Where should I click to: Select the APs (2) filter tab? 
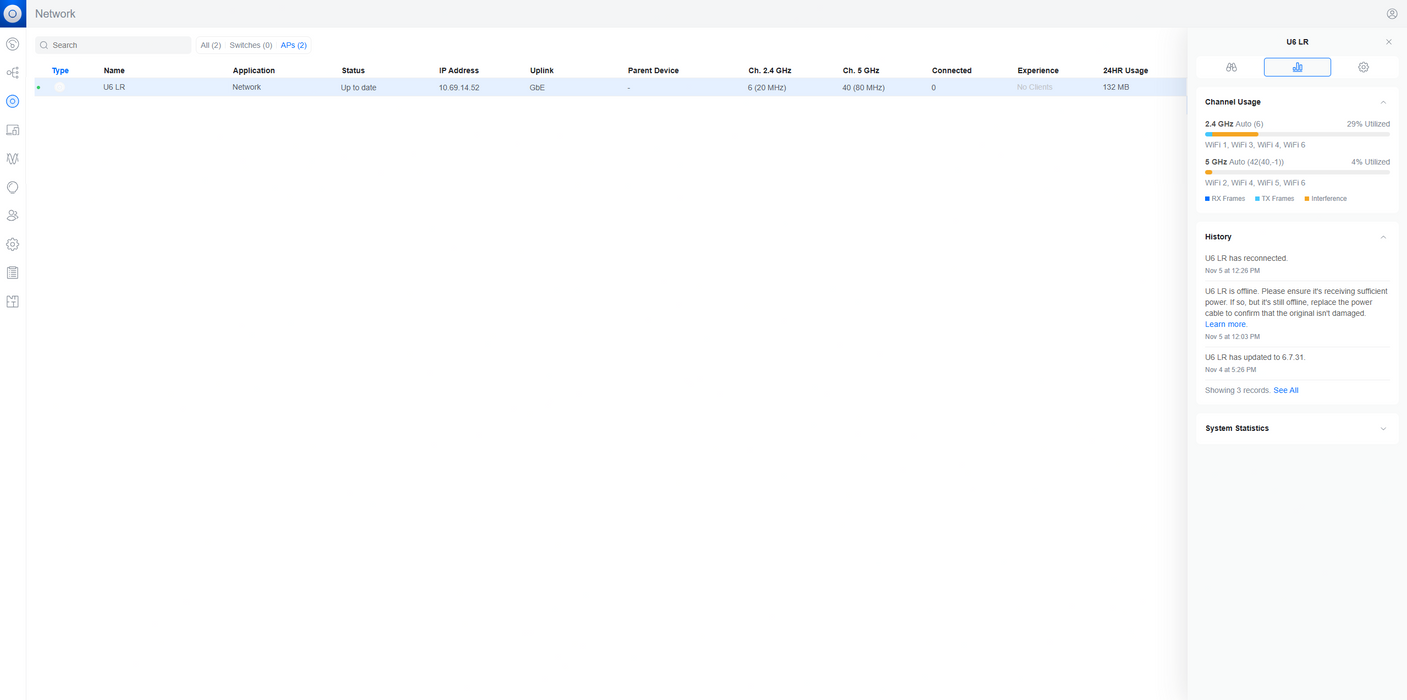point(293,45)
